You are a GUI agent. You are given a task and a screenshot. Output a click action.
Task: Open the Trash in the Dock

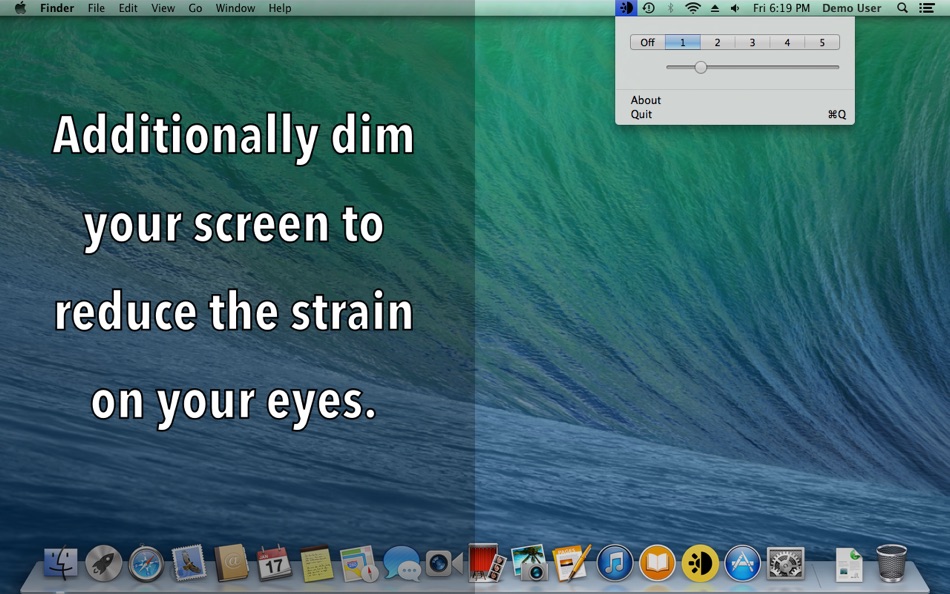coord(890,563)
